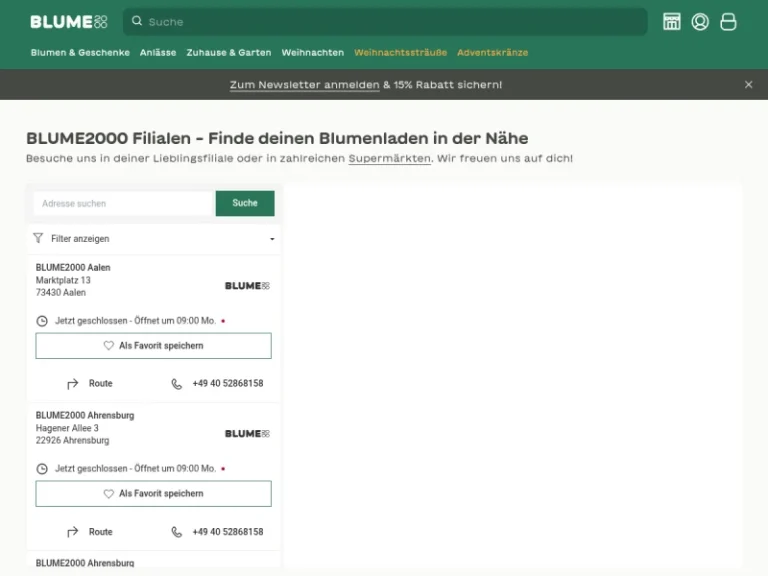Follow the Supermärkten link
The width and height of the screenshot is (768, 576).
click(390, 159)
